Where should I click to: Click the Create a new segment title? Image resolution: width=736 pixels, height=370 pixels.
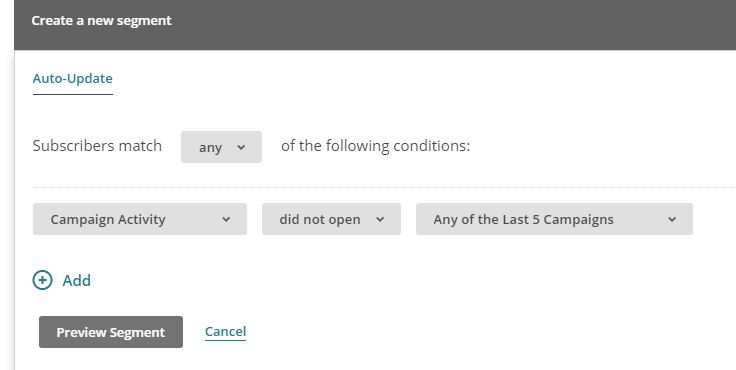pos(101,21)
